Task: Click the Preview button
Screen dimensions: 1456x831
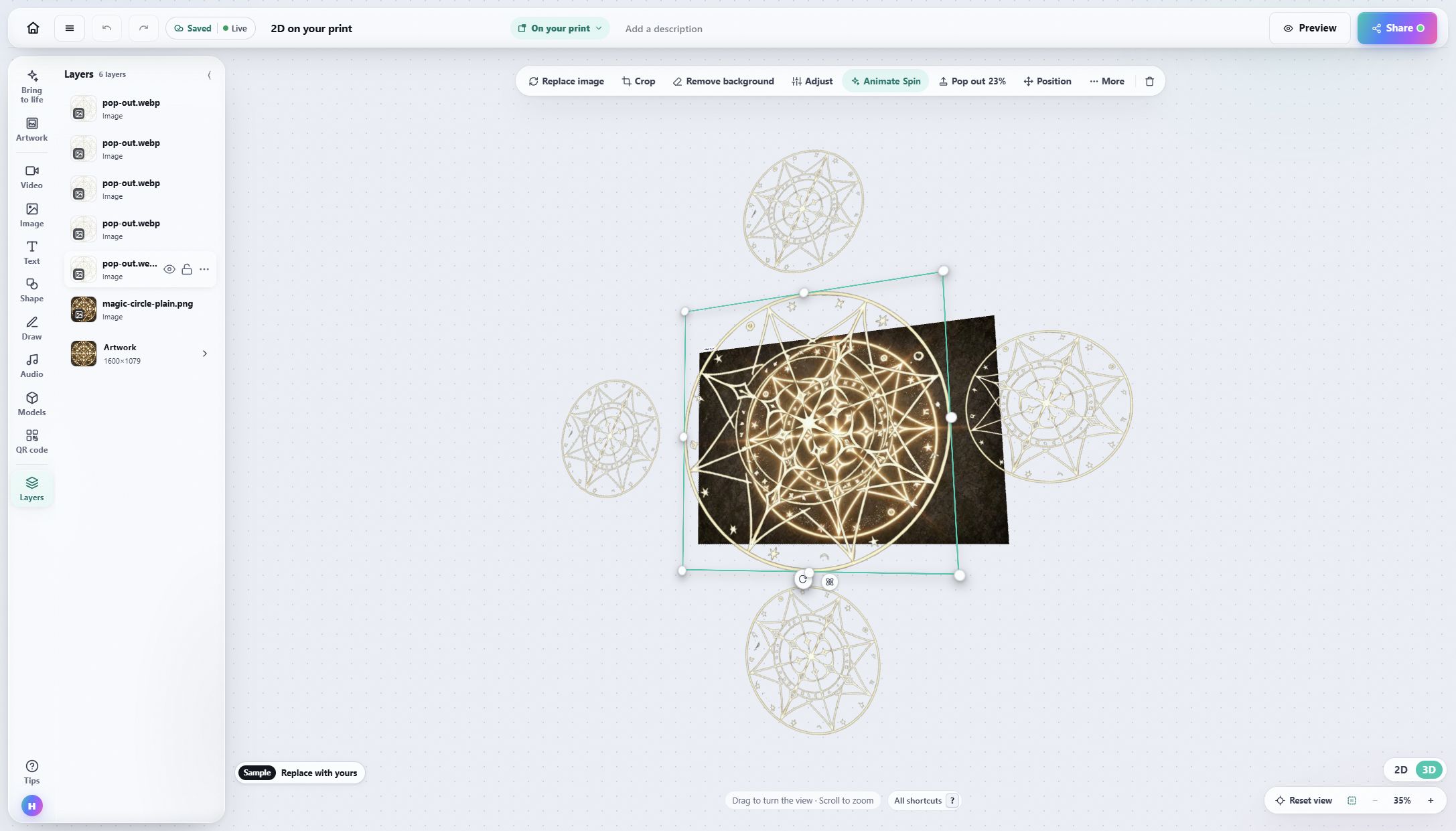Action: [1309, 28]
